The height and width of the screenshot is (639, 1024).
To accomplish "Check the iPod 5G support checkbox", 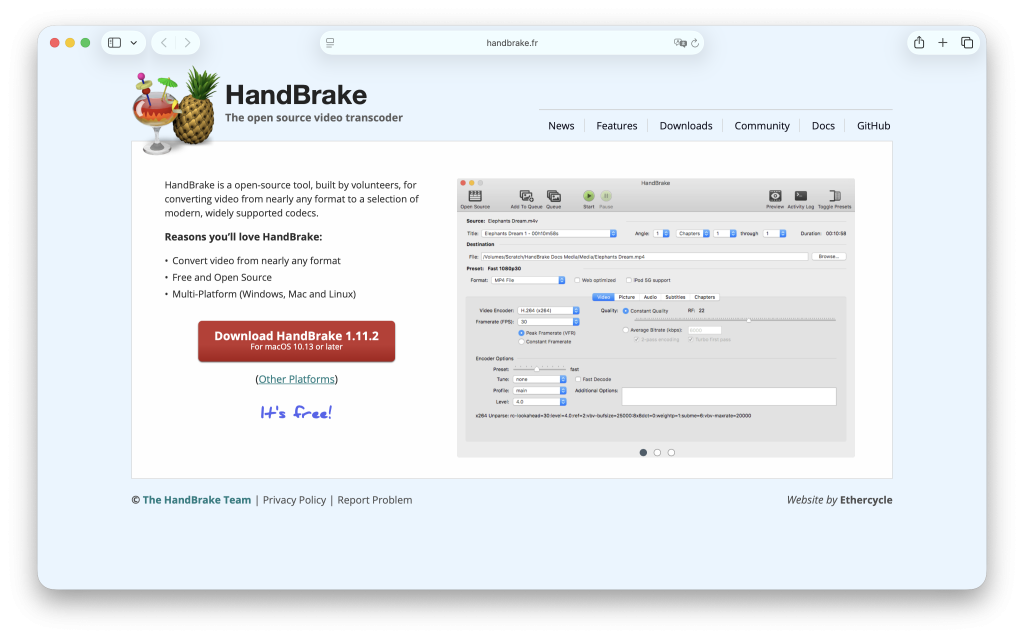I will tap(629, 280).
